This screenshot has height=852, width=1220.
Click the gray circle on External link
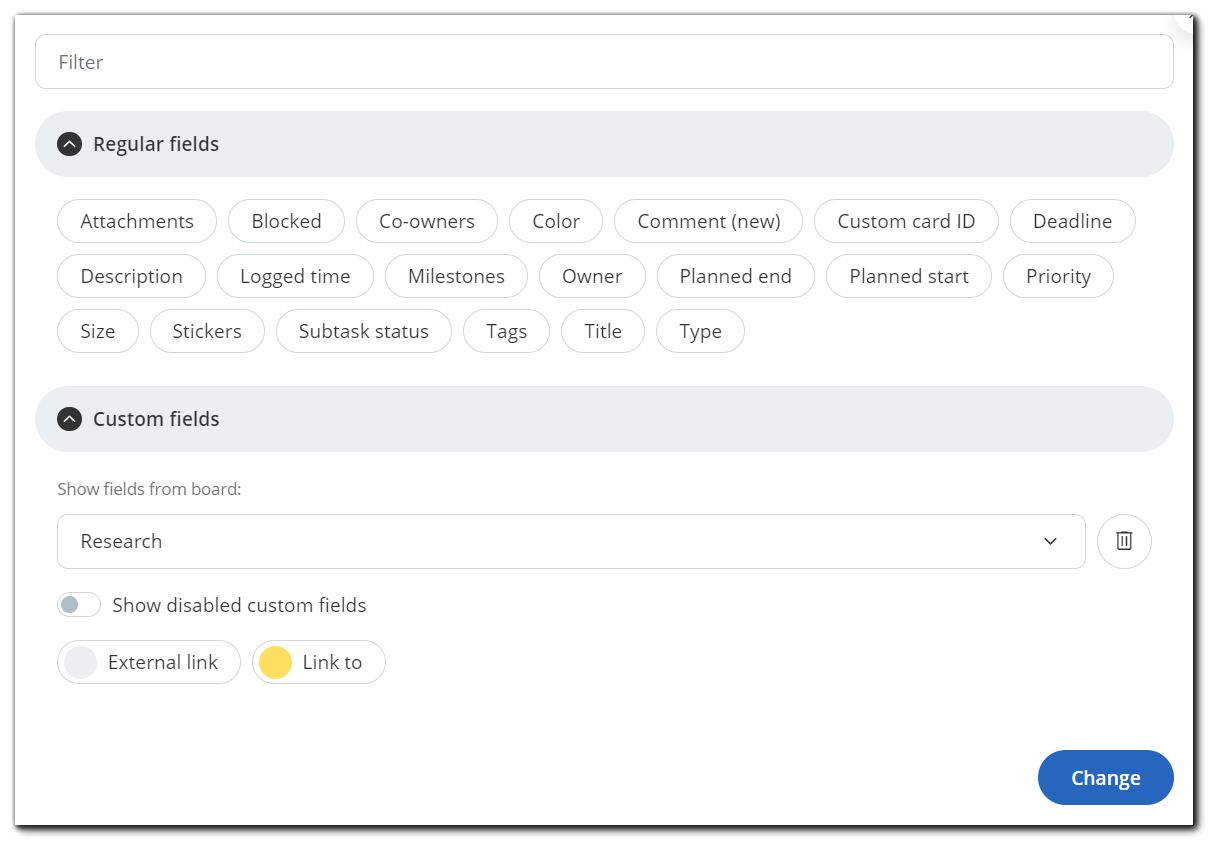coord(81,662)
